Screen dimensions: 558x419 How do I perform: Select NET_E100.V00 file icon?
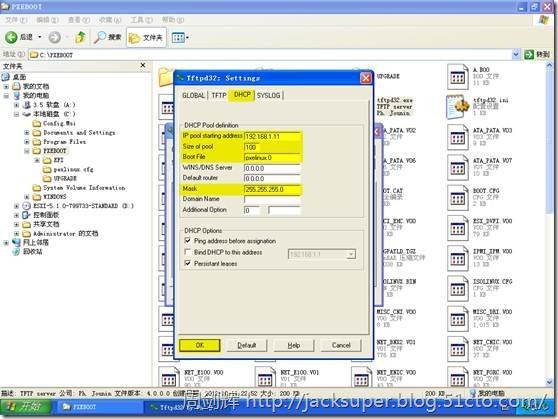pyautogui.click(x=169, y=377)
